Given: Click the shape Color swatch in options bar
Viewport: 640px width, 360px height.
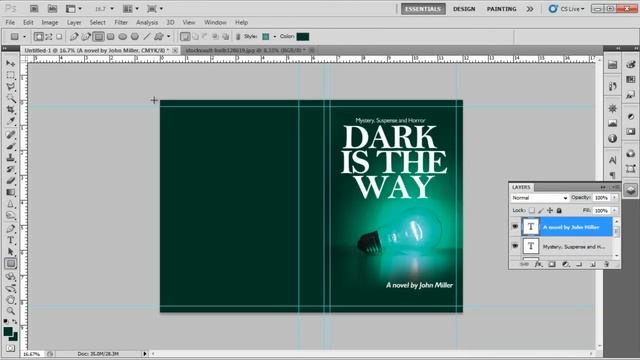Looking at the screenshot, I should 303,37.
